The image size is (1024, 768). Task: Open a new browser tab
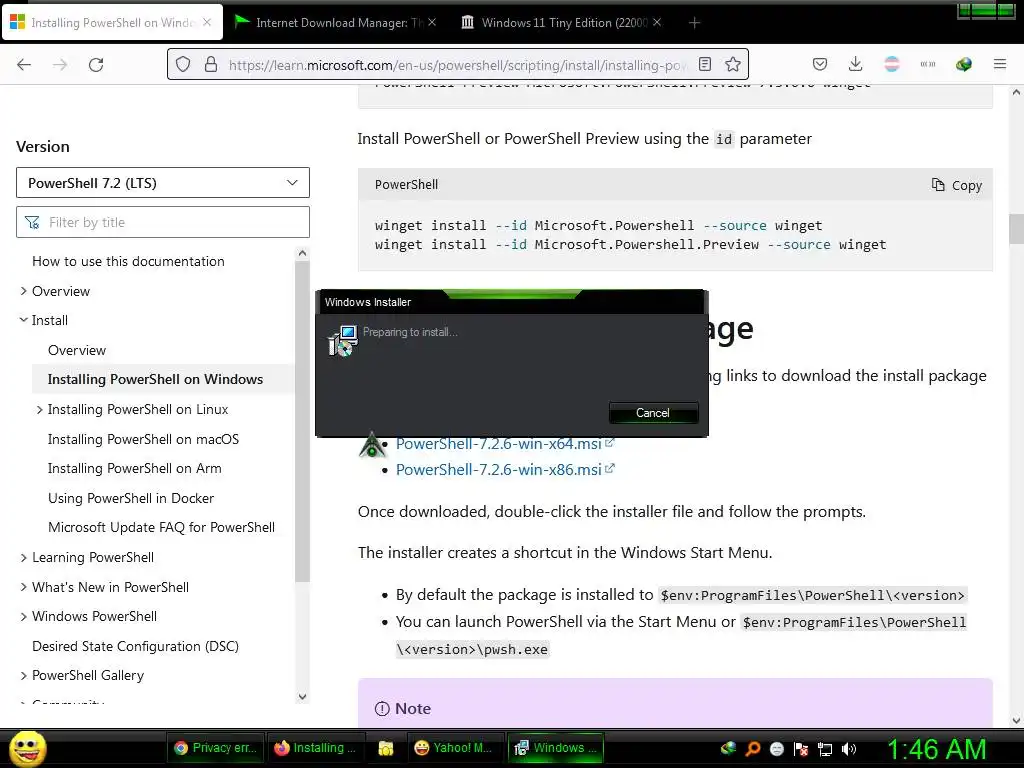coord(694,23)
